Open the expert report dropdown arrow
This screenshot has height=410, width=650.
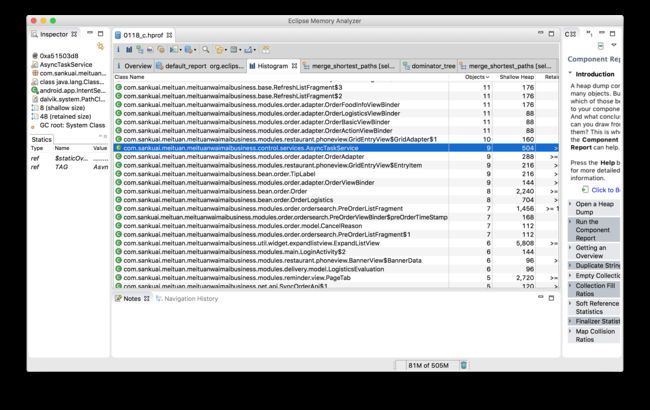click(x=181, y=50)
